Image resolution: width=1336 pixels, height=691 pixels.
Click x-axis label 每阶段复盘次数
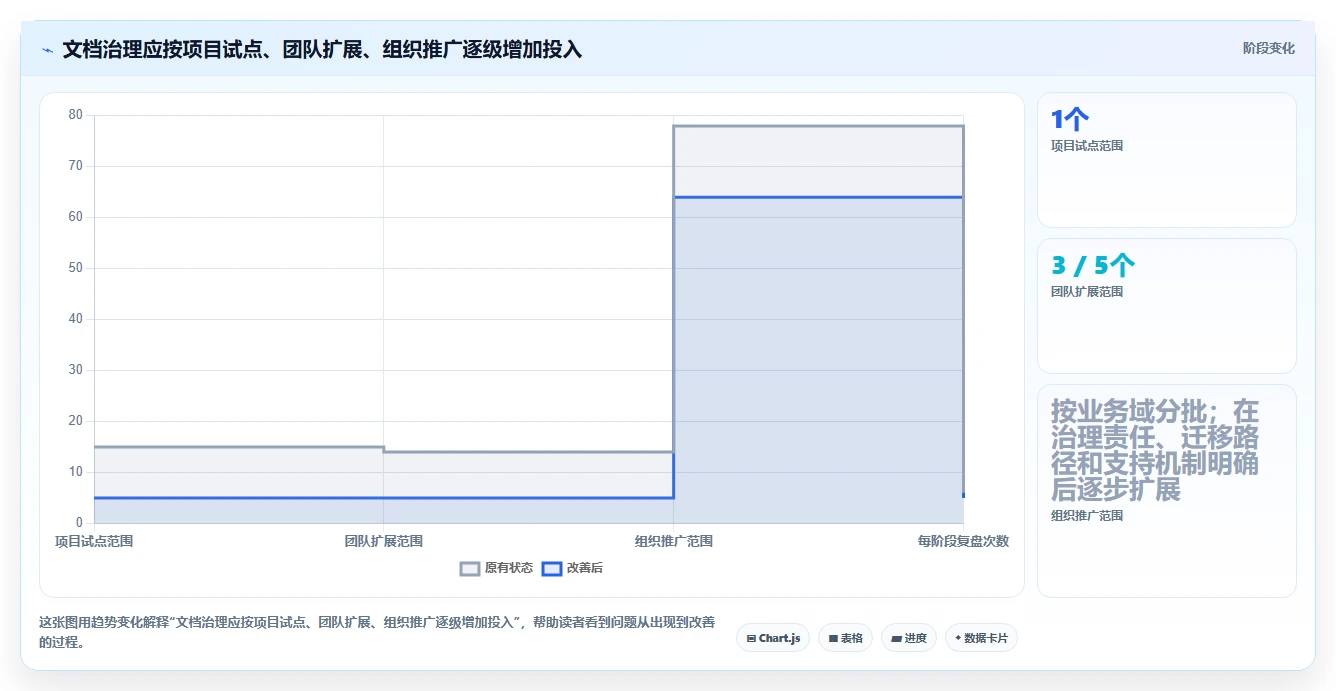(x=963, y=541)
